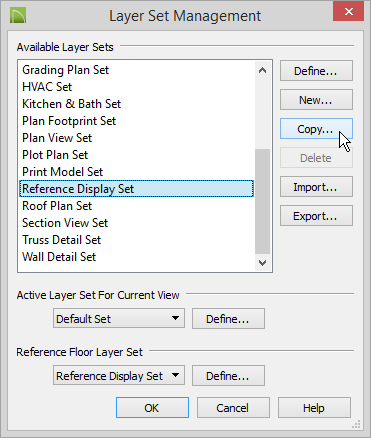
Task: Click the Copy... button
Action: pos(316,129)
